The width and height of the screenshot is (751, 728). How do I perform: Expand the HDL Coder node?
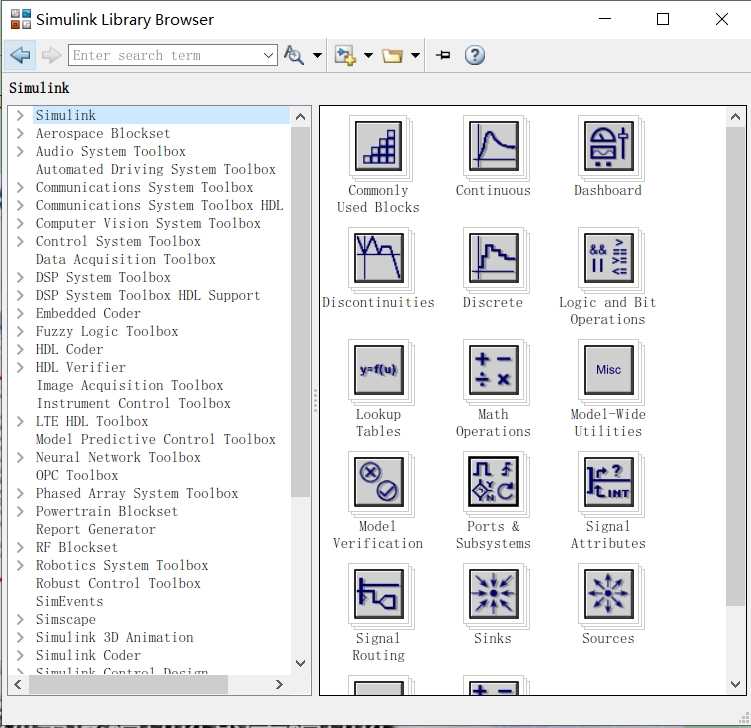(20, 349)
